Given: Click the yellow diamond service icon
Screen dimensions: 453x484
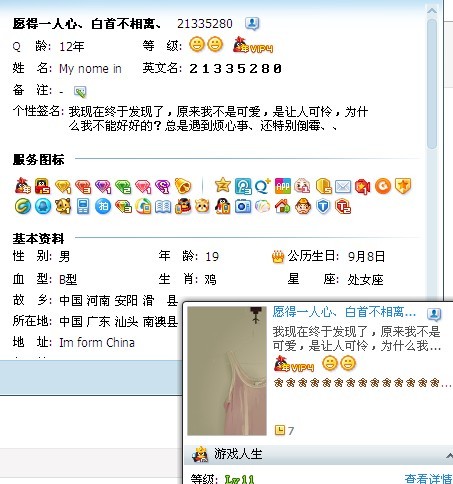Looking at the screenshot, I should [x=63, y=186].
